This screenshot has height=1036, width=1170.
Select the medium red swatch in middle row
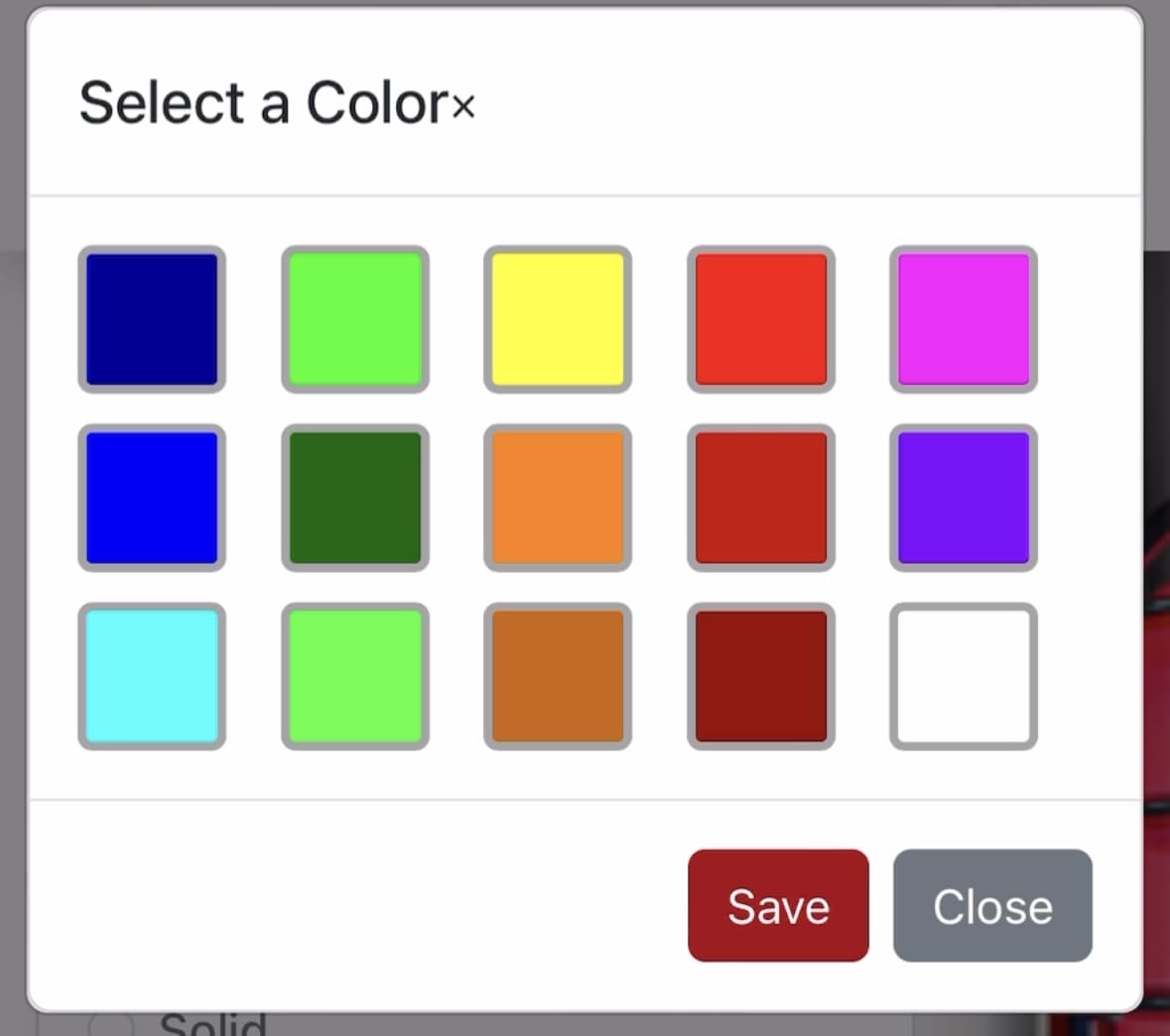pyautogui.click(x=761, y=498)
